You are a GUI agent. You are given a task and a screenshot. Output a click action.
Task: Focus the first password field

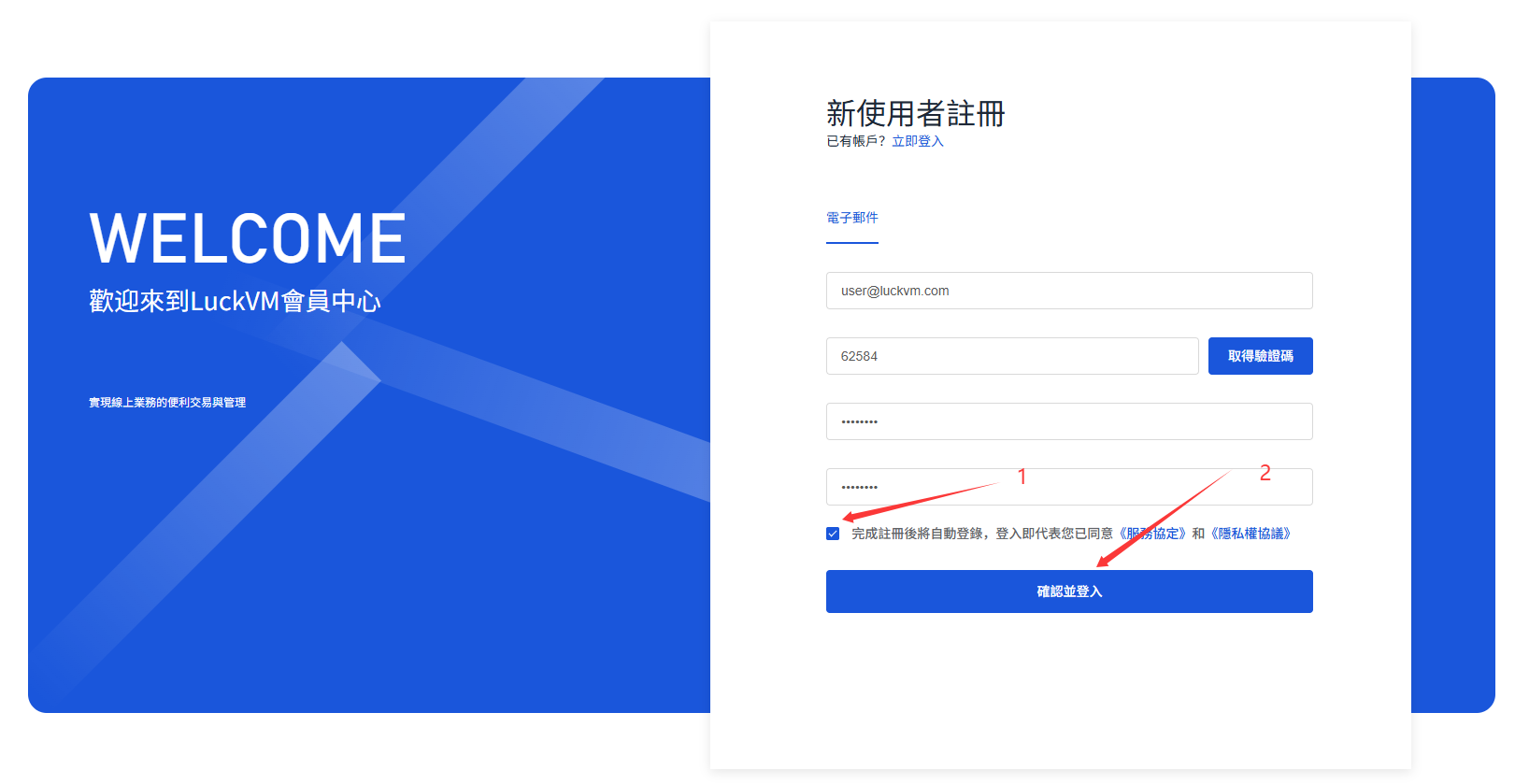pos(1069,421)
